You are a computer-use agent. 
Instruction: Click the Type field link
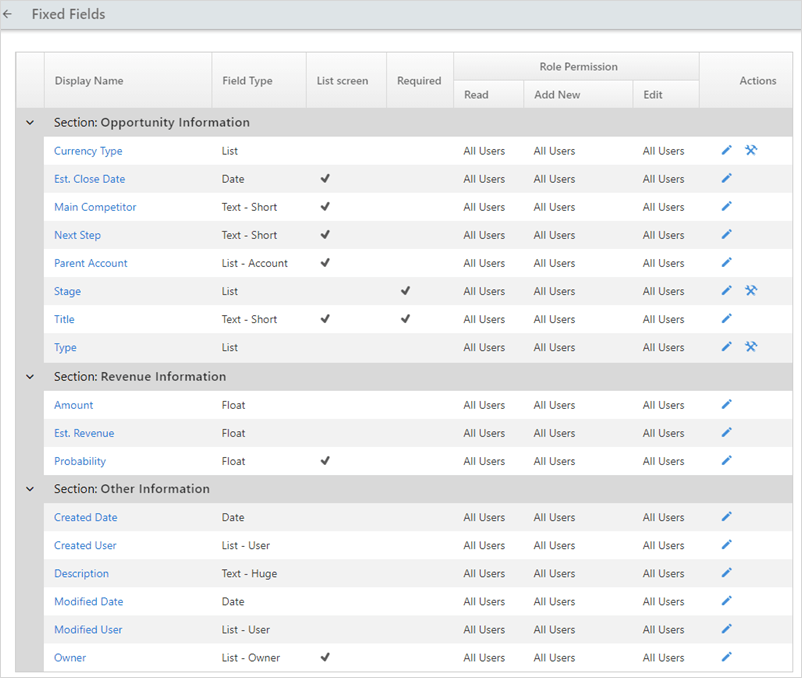tap(65, 348)
